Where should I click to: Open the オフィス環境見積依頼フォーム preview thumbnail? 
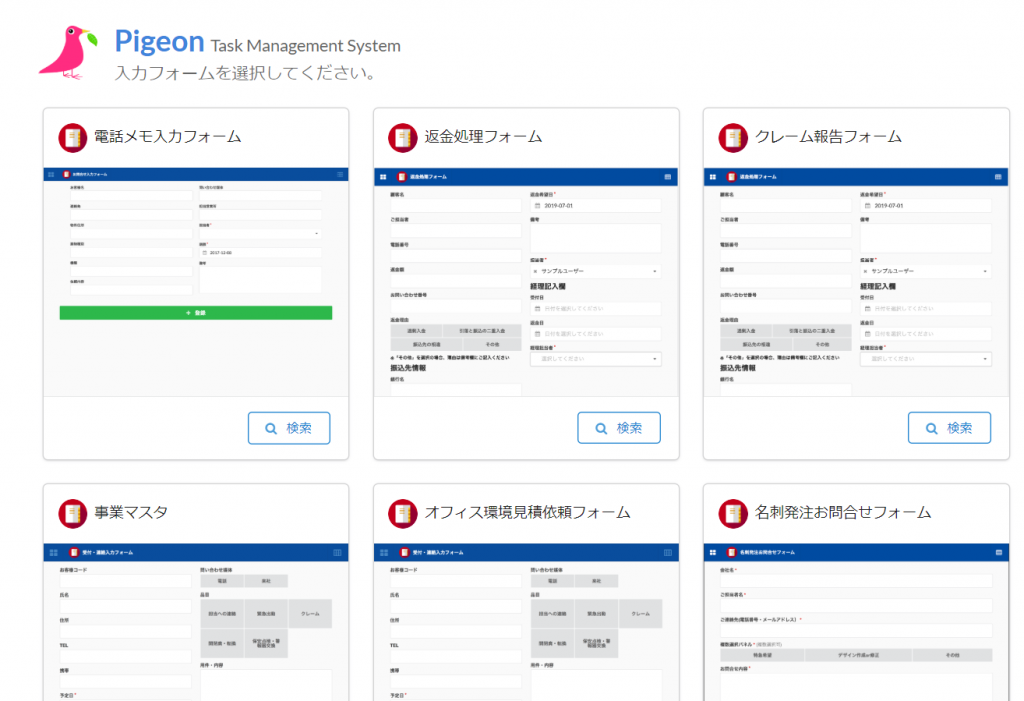point(526,622)
